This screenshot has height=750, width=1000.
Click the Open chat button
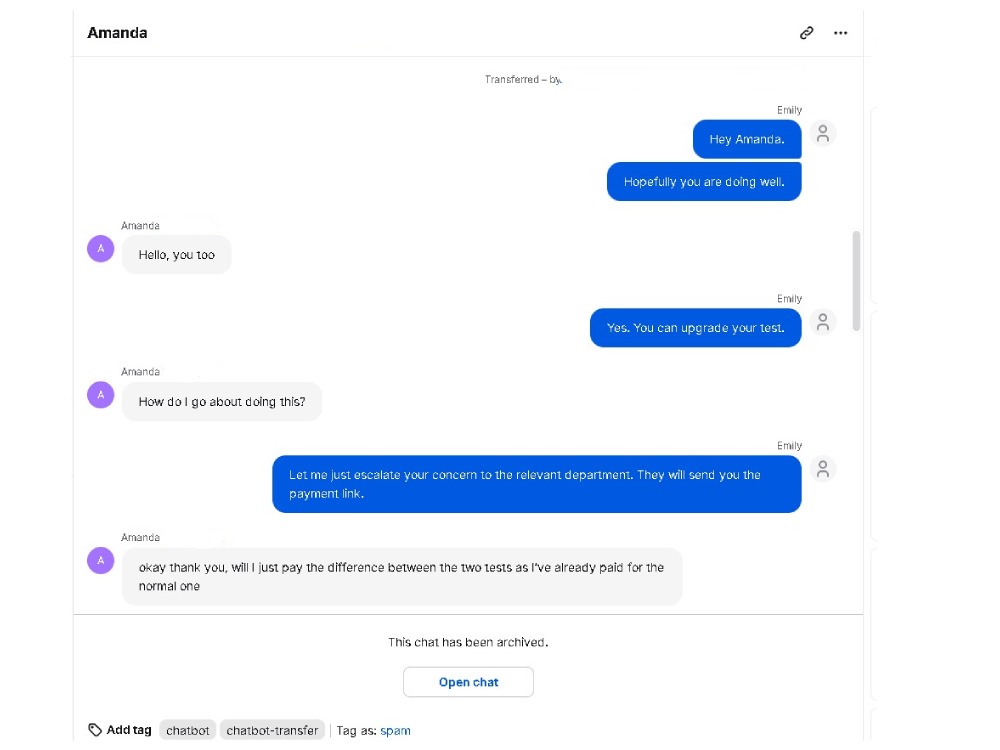click(x=468, y=682)
